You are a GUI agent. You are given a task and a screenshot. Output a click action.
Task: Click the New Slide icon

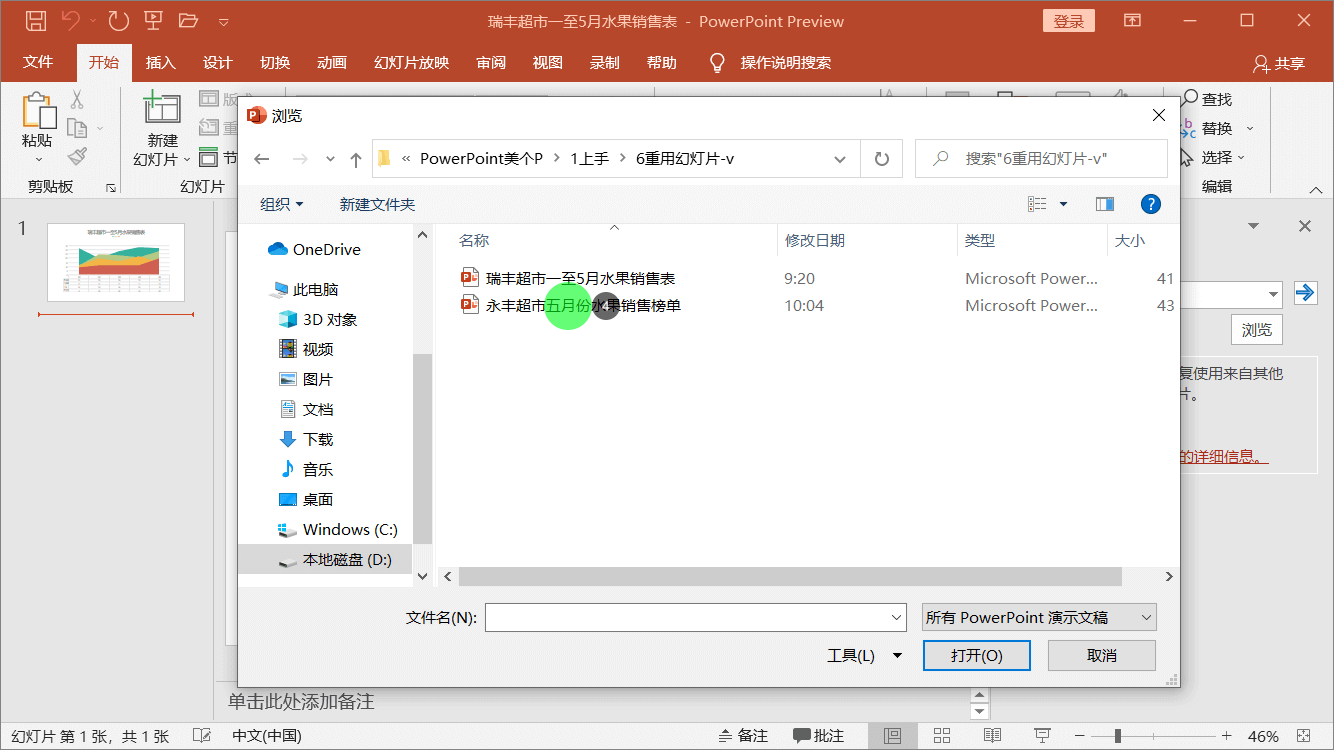click(x=162, y=109)
